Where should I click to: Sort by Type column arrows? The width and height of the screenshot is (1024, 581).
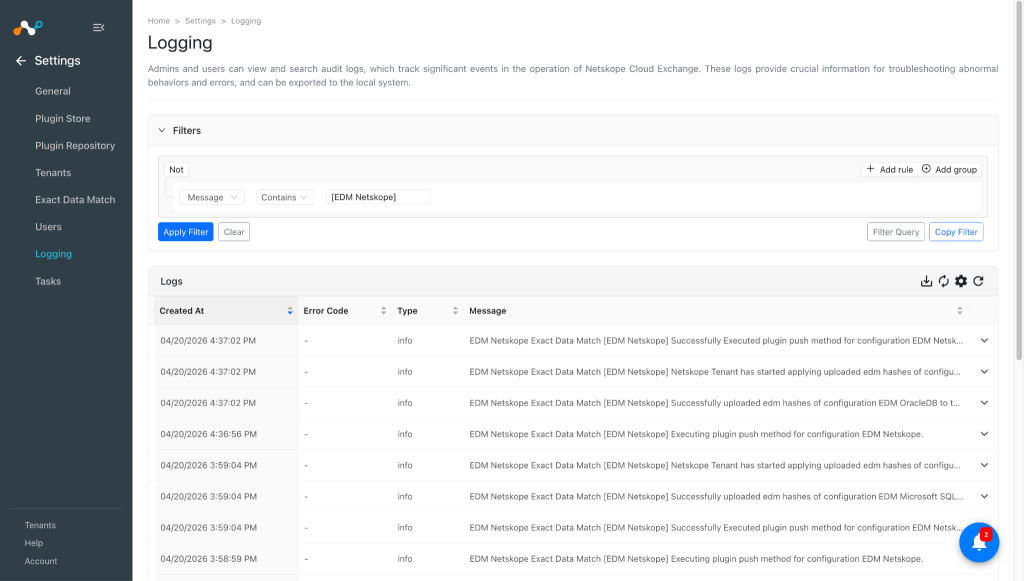click(x=455, y=311)
